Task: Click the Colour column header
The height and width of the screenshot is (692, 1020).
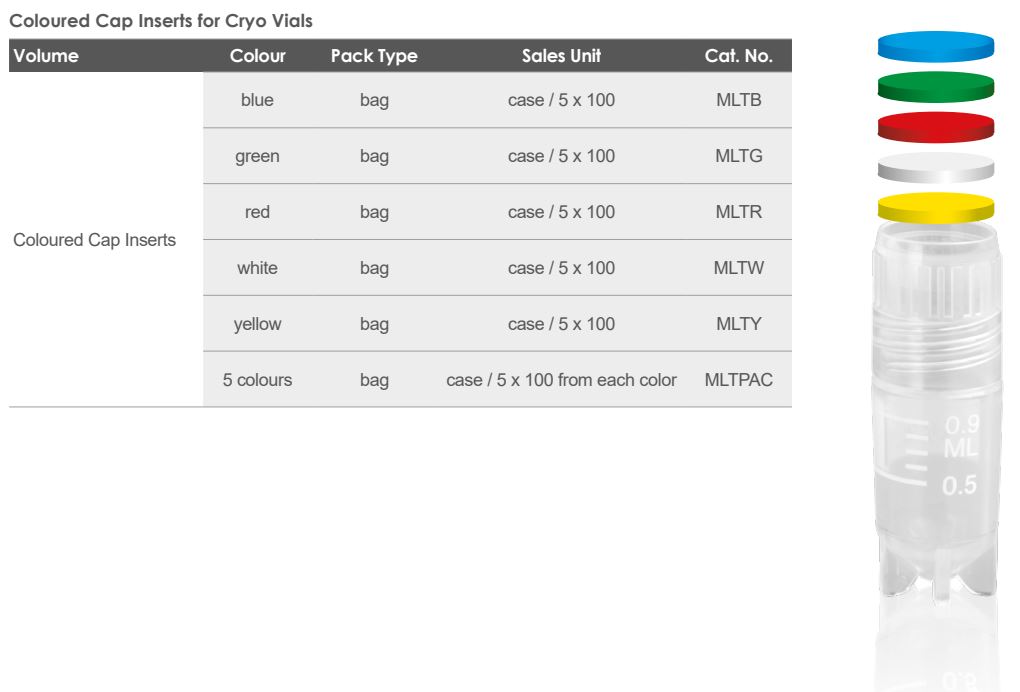Action: (x=257, y=56)
